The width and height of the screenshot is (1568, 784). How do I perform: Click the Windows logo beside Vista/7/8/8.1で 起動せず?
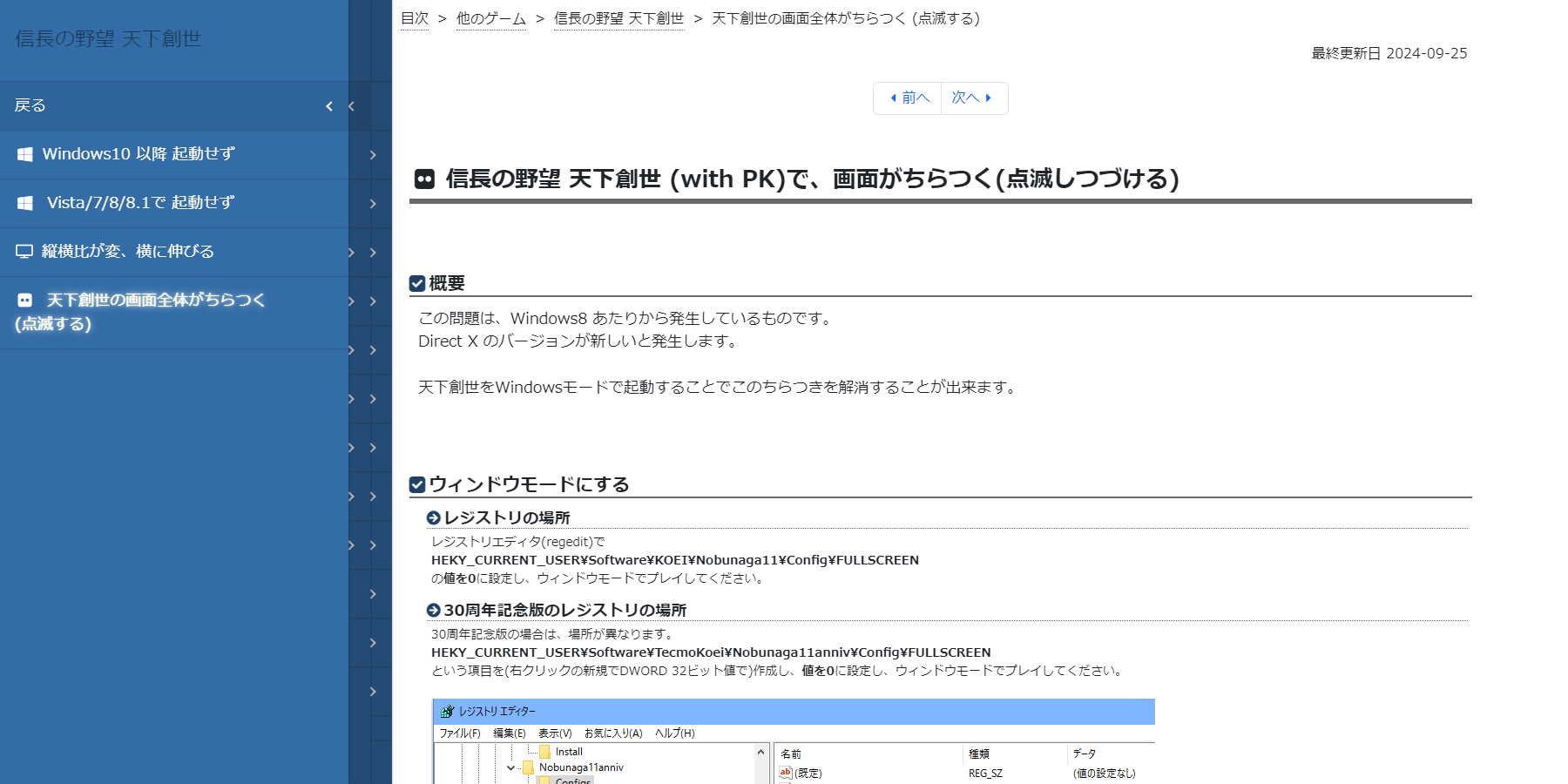click(25, 203)
